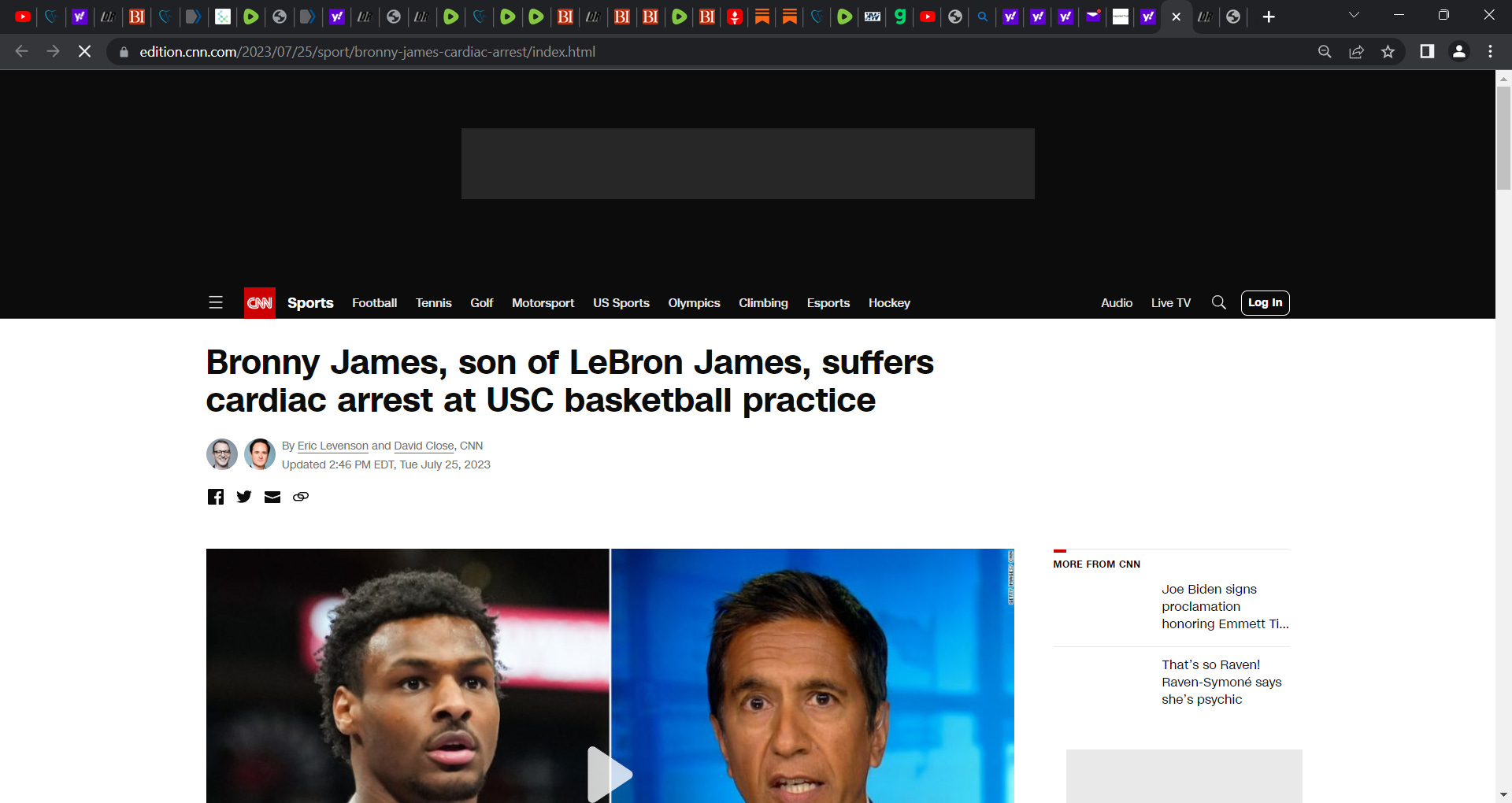Toggle browser side panel

click(1427, 52)
